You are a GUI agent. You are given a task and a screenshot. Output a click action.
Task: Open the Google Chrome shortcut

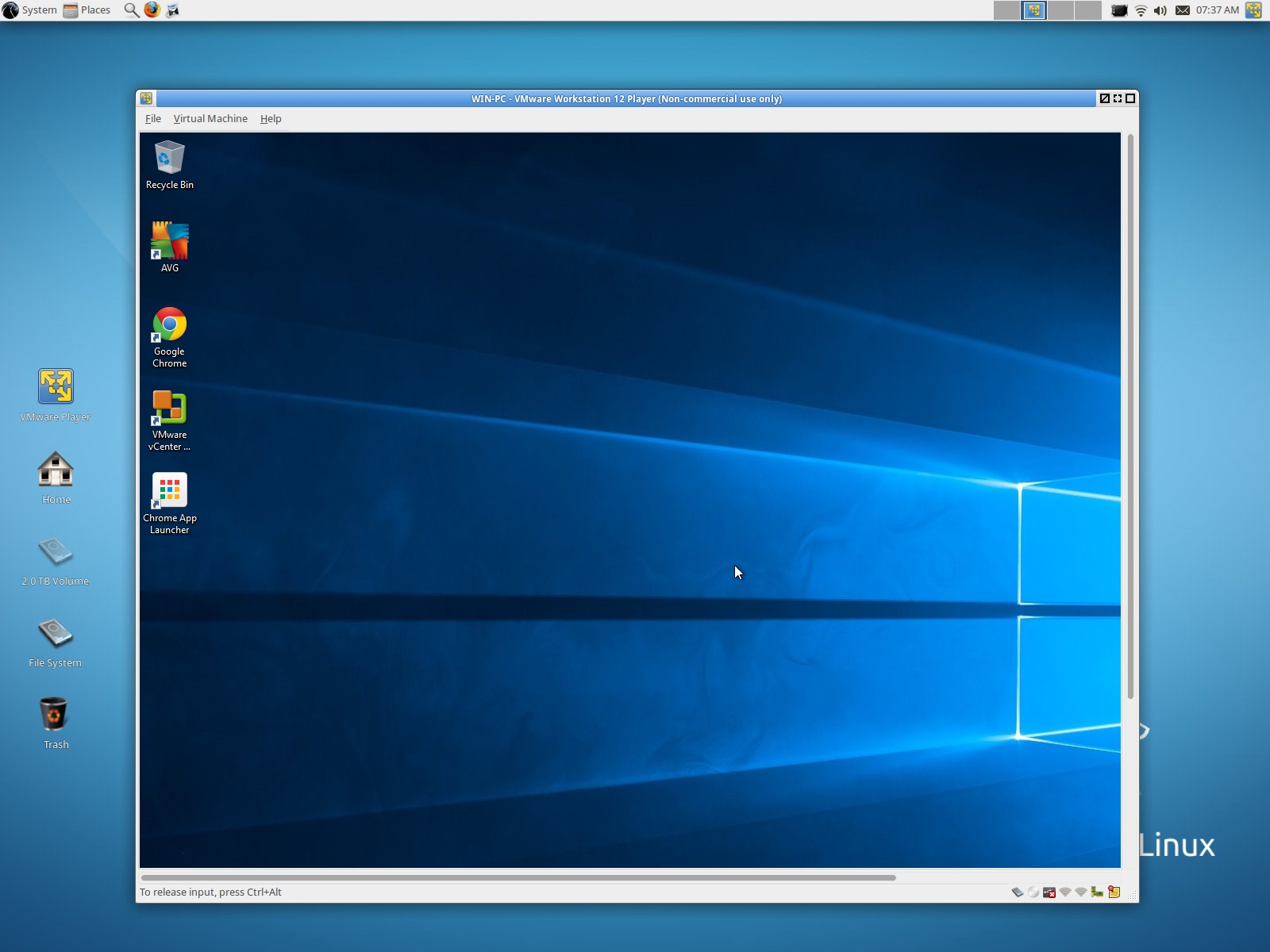169,337
